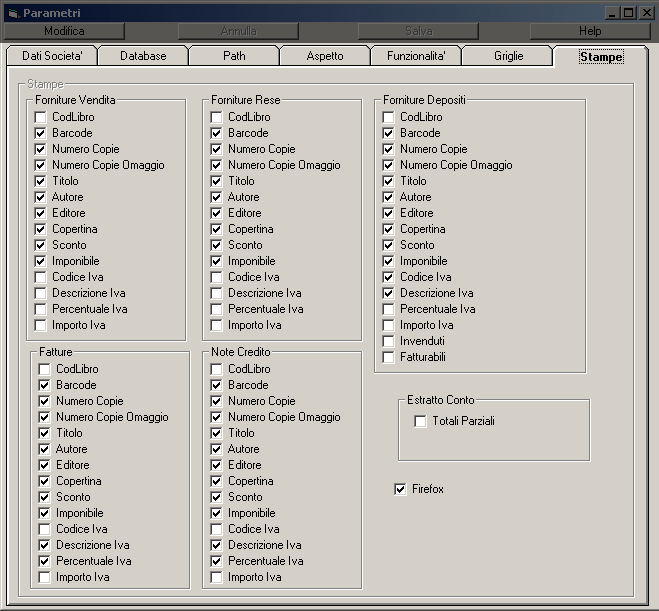Click the Annulla button
The width and height of the screenshot is (659, 611).
coord(238,31)
